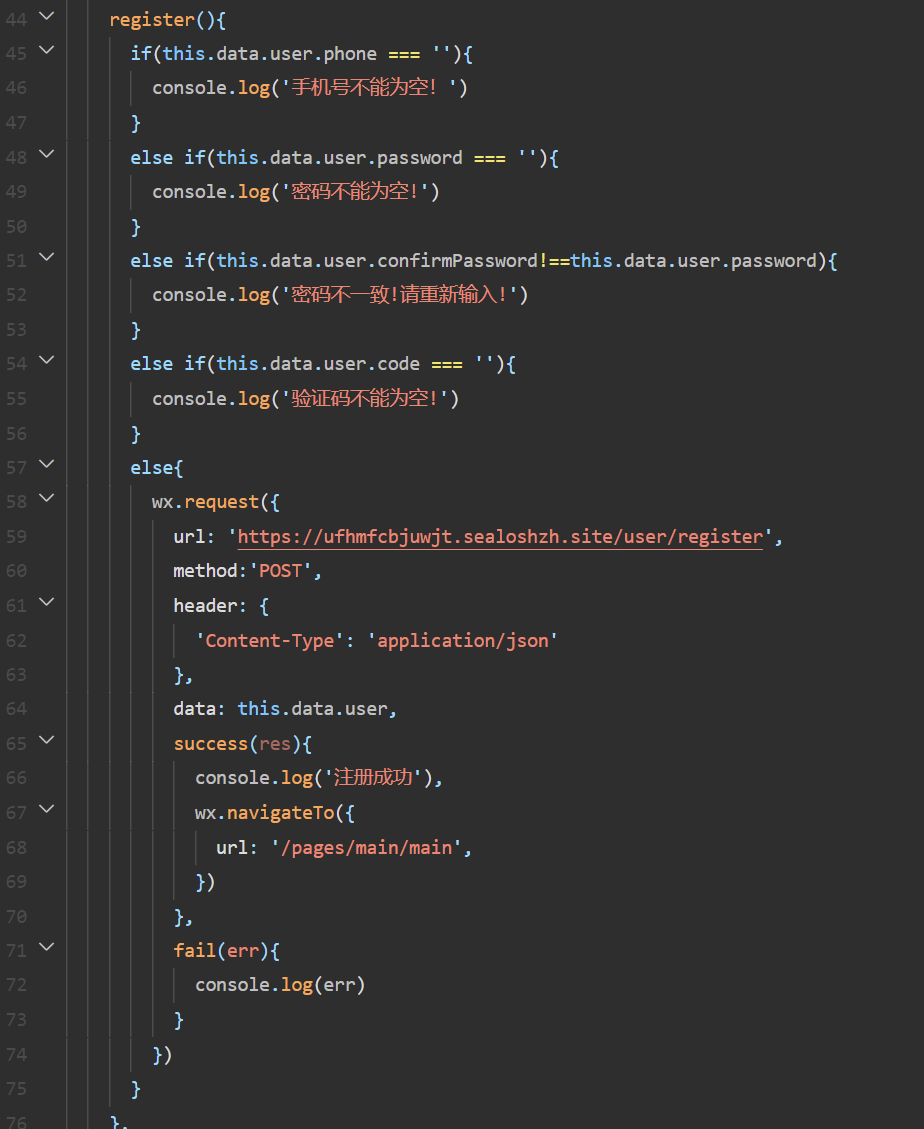
Task: Collapse the else-if password block, line 48
Action: point(47,154)
